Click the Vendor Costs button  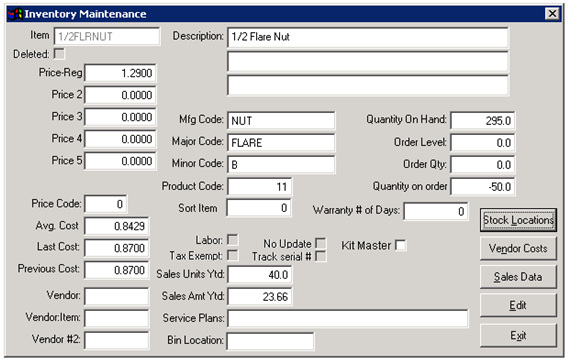tap(518, 249)
